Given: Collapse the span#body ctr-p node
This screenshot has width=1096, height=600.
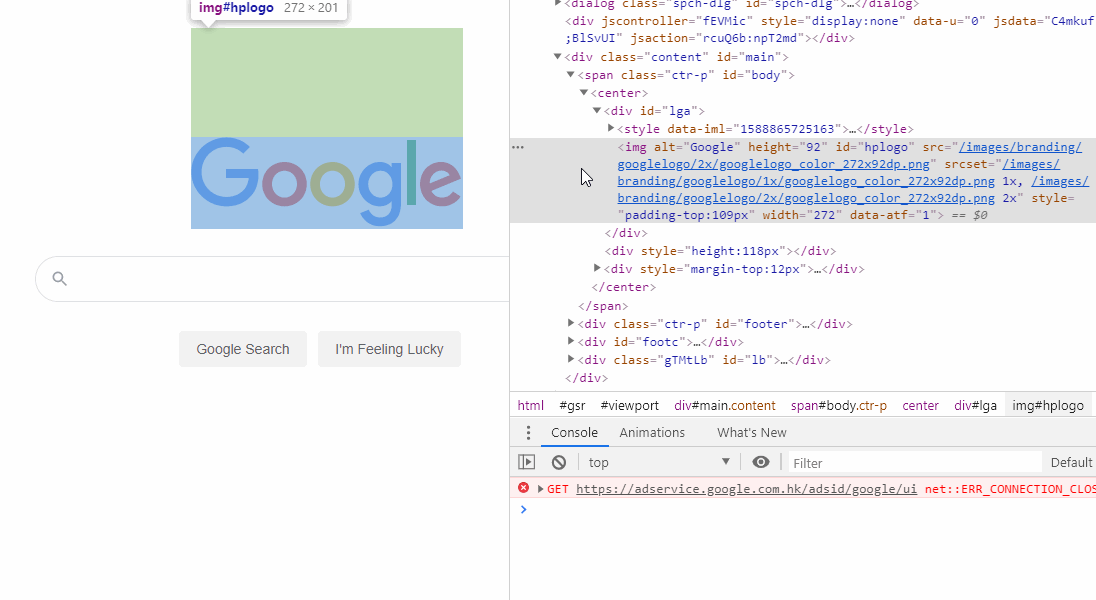Looking at the screenshot, I should click(x=570, y=75).
